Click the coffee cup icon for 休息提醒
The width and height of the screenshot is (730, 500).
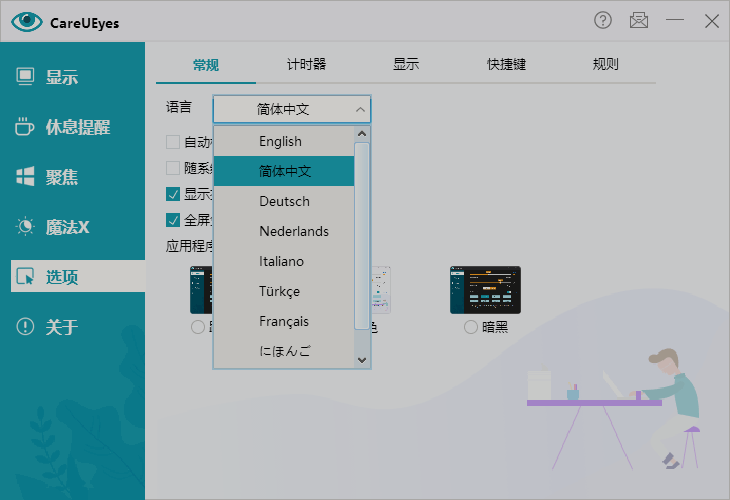click(25, 126)
